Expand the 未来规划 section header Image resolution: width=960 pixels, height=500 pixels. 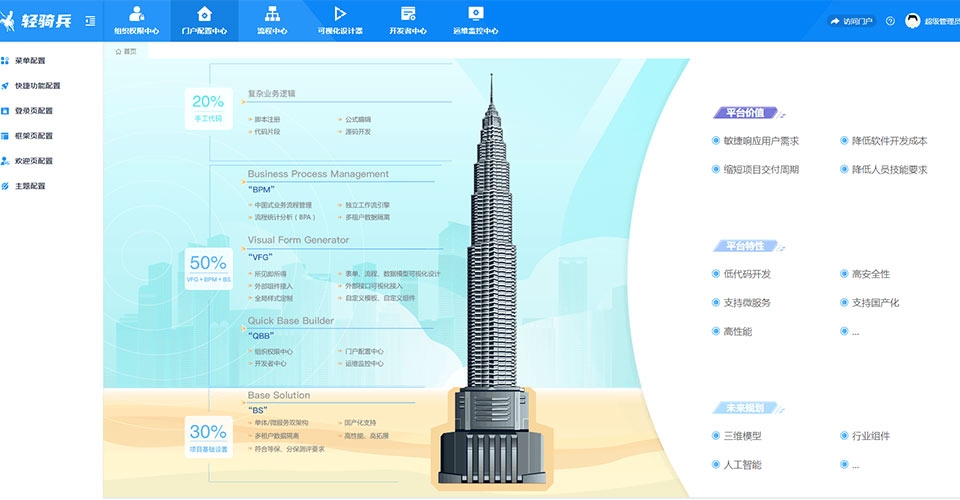coord(745,408)
